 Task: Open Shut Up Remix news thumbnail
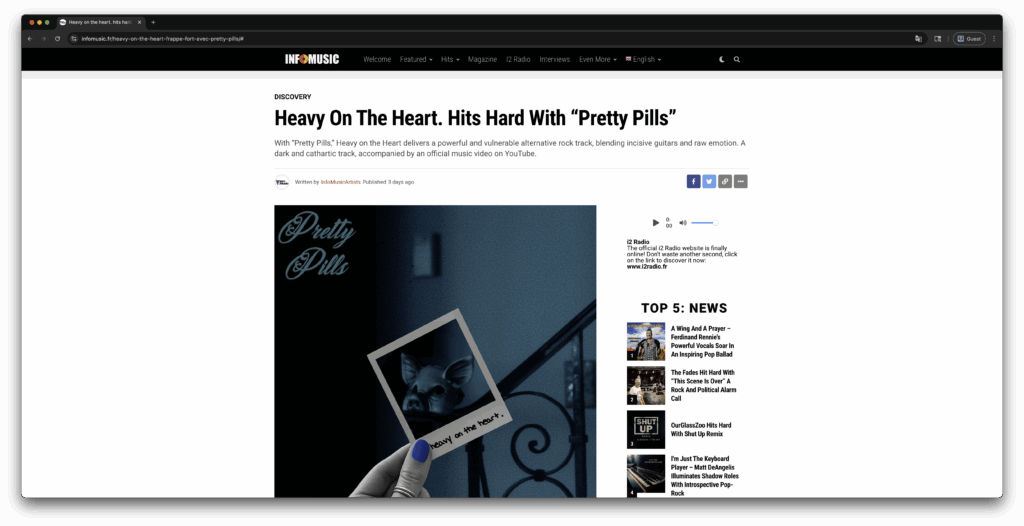click(x=646, y=429)
